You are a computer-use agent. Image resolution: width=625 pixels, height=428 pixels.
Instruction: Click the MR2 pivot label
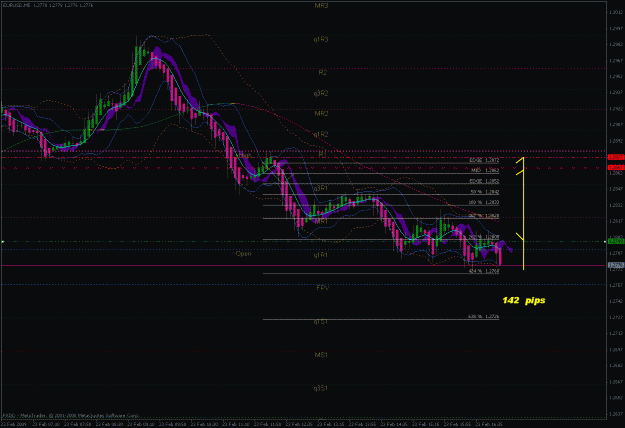(x=321, y=114)
